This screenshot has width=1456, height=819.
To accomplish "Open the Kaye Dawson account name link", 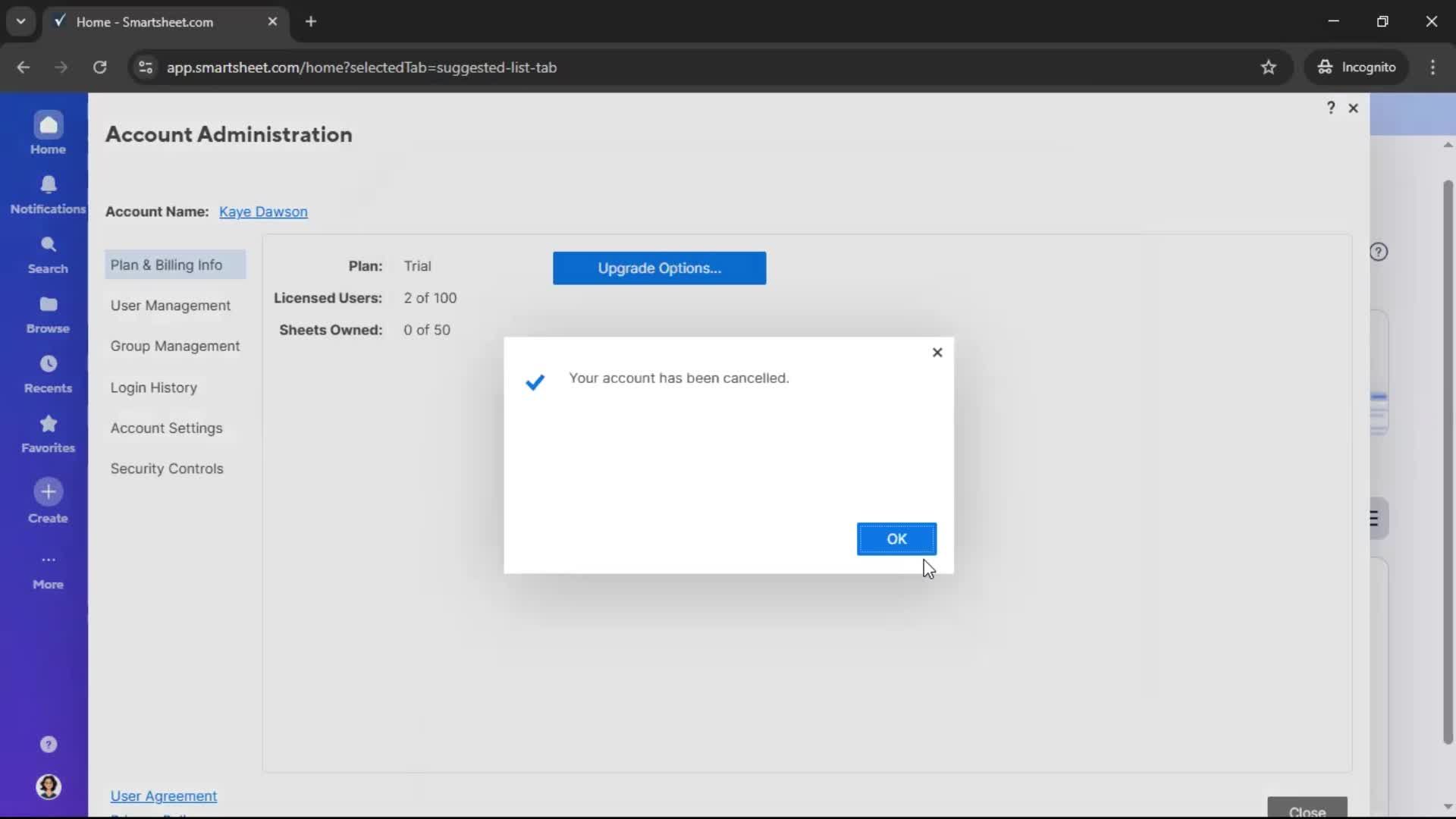I will click(x=263, y=212).
